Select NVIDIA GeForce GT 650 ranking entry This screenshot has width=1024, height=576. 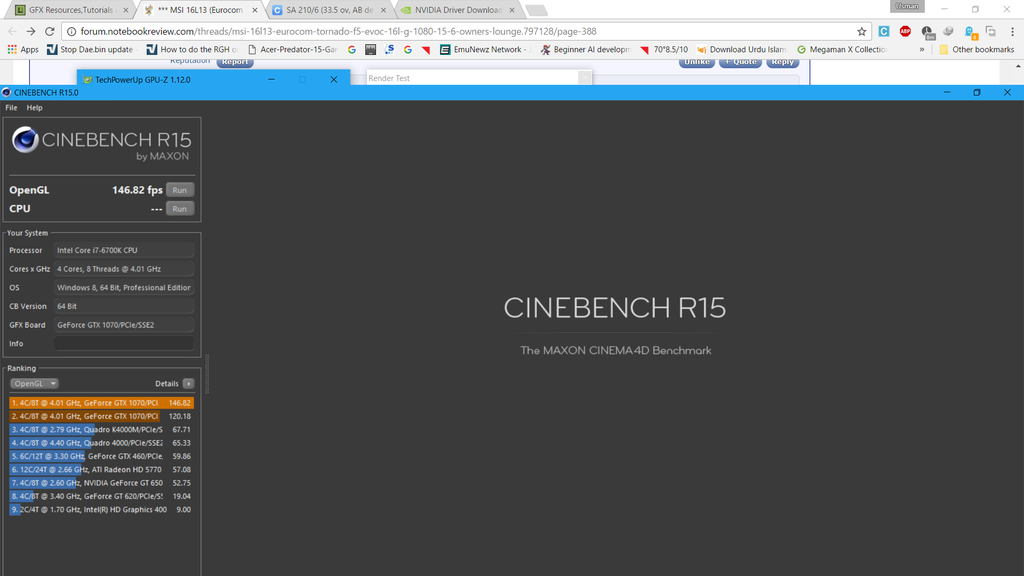click(x=101, y=483)
